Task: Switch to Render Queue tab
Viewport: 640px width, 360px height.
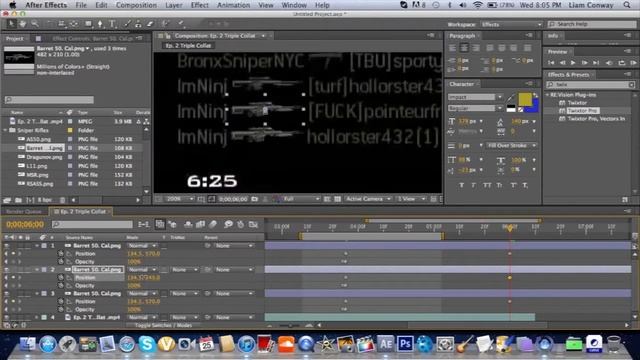Action: (24, 211)
